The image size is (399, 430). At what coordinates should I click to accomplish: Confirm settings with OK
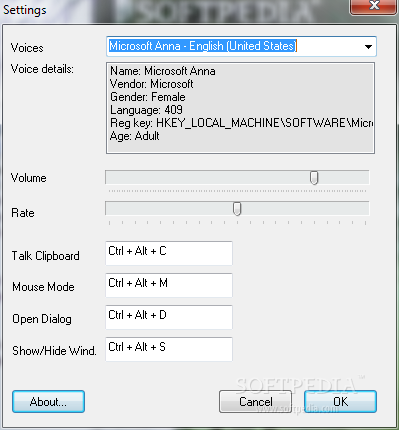tap(340, 402)
